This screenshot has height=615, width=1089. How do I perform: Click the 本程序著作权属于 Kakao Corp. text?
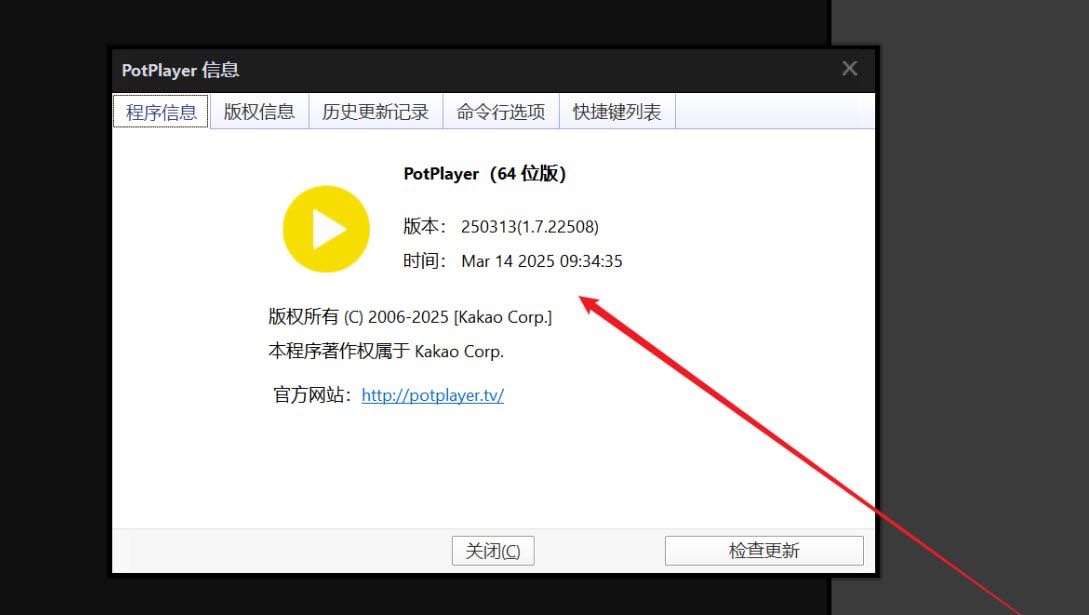(386, 351)
